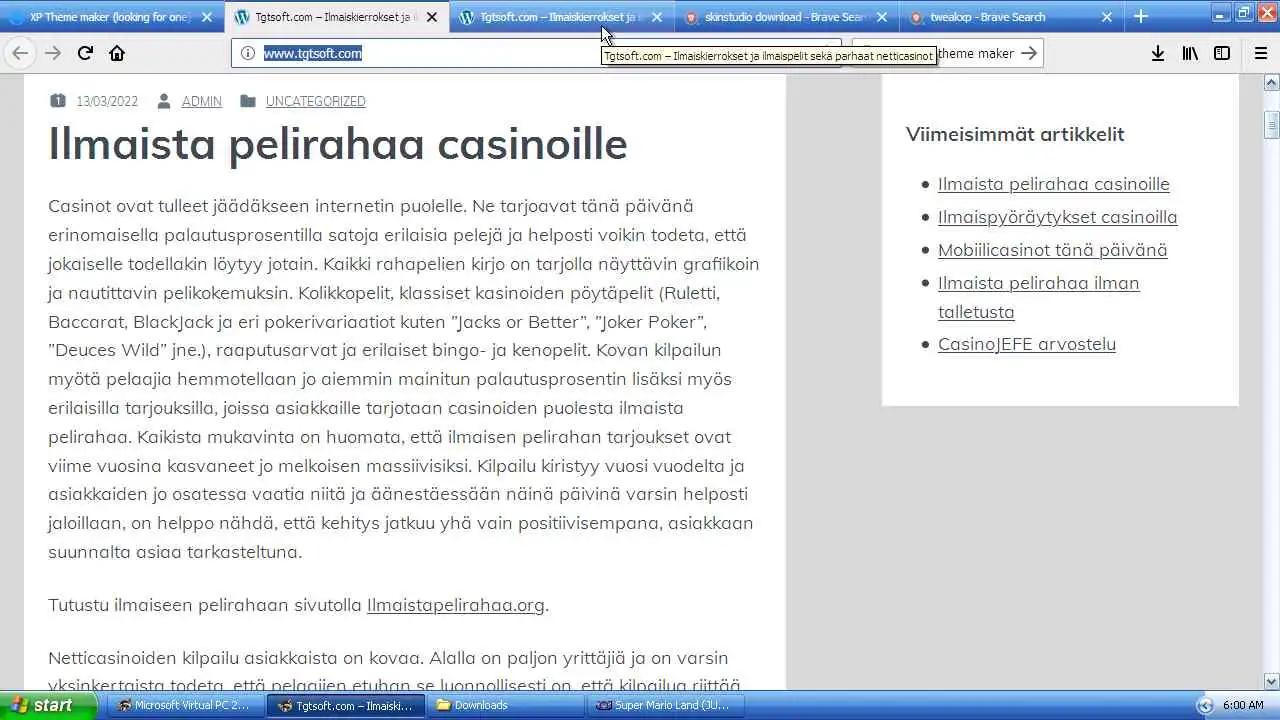Open a new tab with the plus button
This screenshot has width=1280, height=720.
point(1141,16)
